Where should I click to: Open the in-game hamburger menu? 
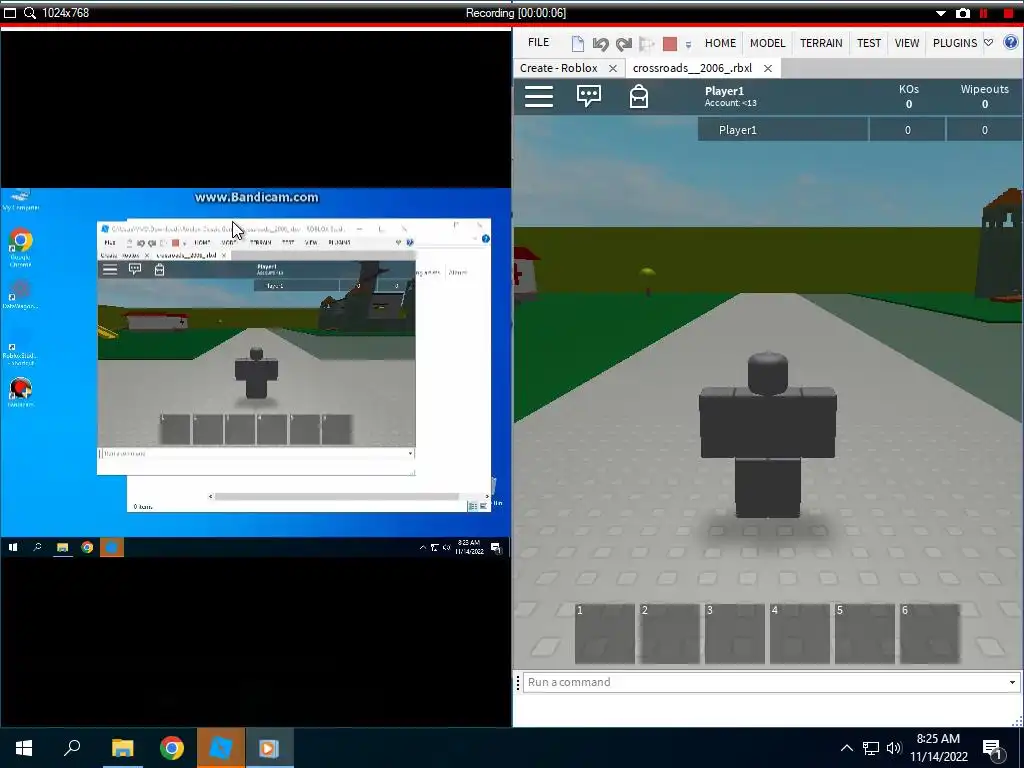(x=539, y=97)
